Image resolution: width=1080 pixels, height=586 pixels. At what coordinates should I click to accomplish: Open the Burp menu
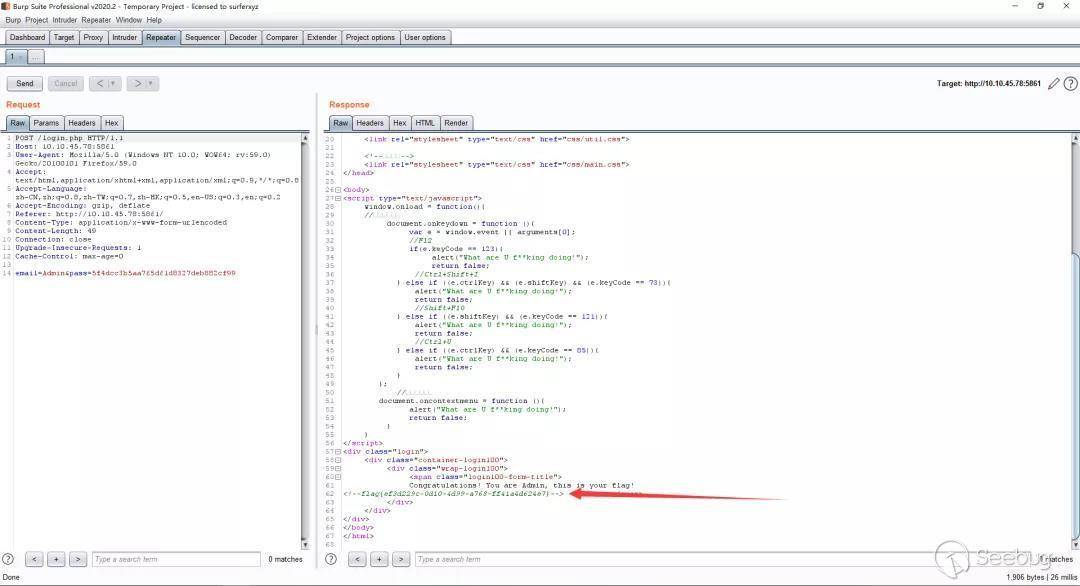(13, 20)
